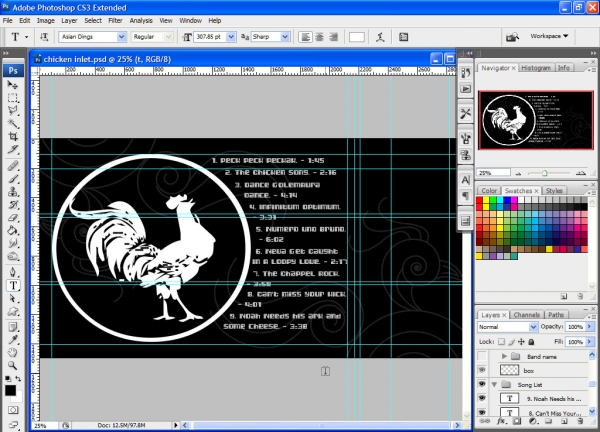The width and height of the screenshot is (600, 432).
Task: Click right align text button
Action: click(333, 37)
